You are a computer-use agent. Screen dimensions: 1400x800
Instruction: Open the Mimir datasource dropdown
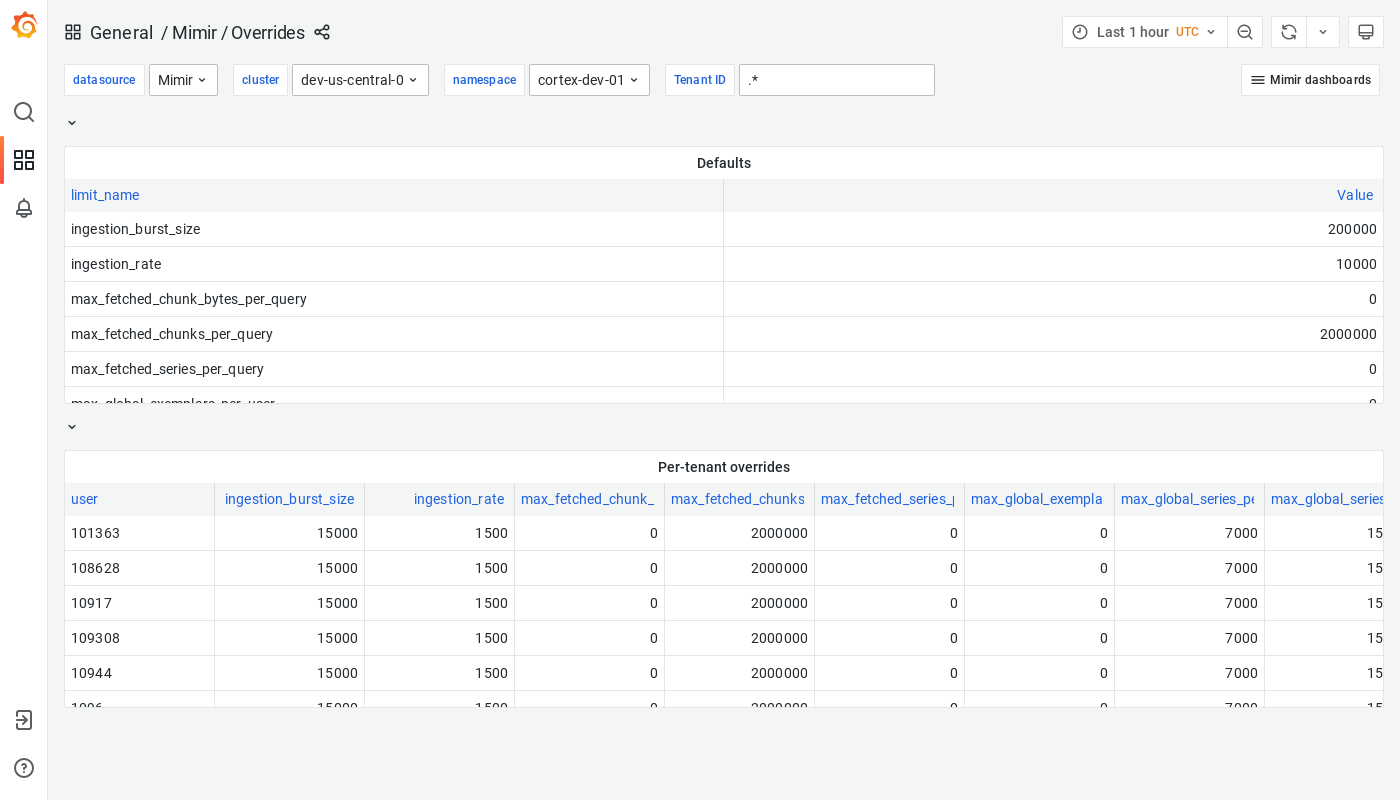click(183, 80)
